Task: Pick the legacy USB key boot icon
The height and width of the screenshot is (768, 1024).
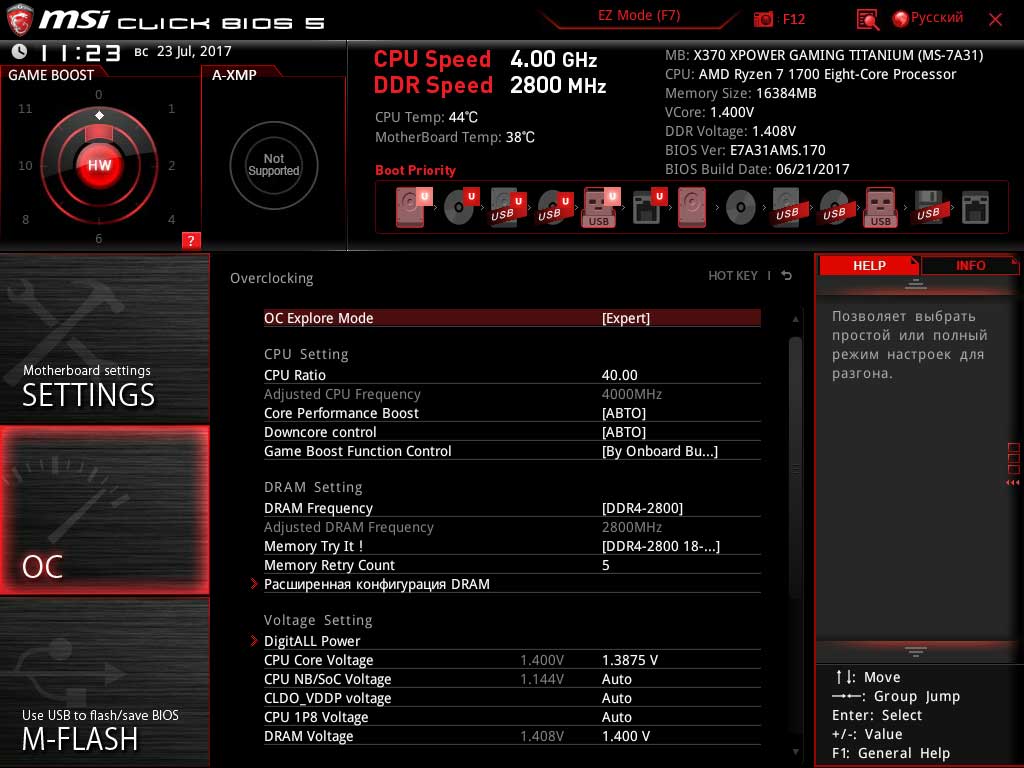Action: (x=881, y=207)
